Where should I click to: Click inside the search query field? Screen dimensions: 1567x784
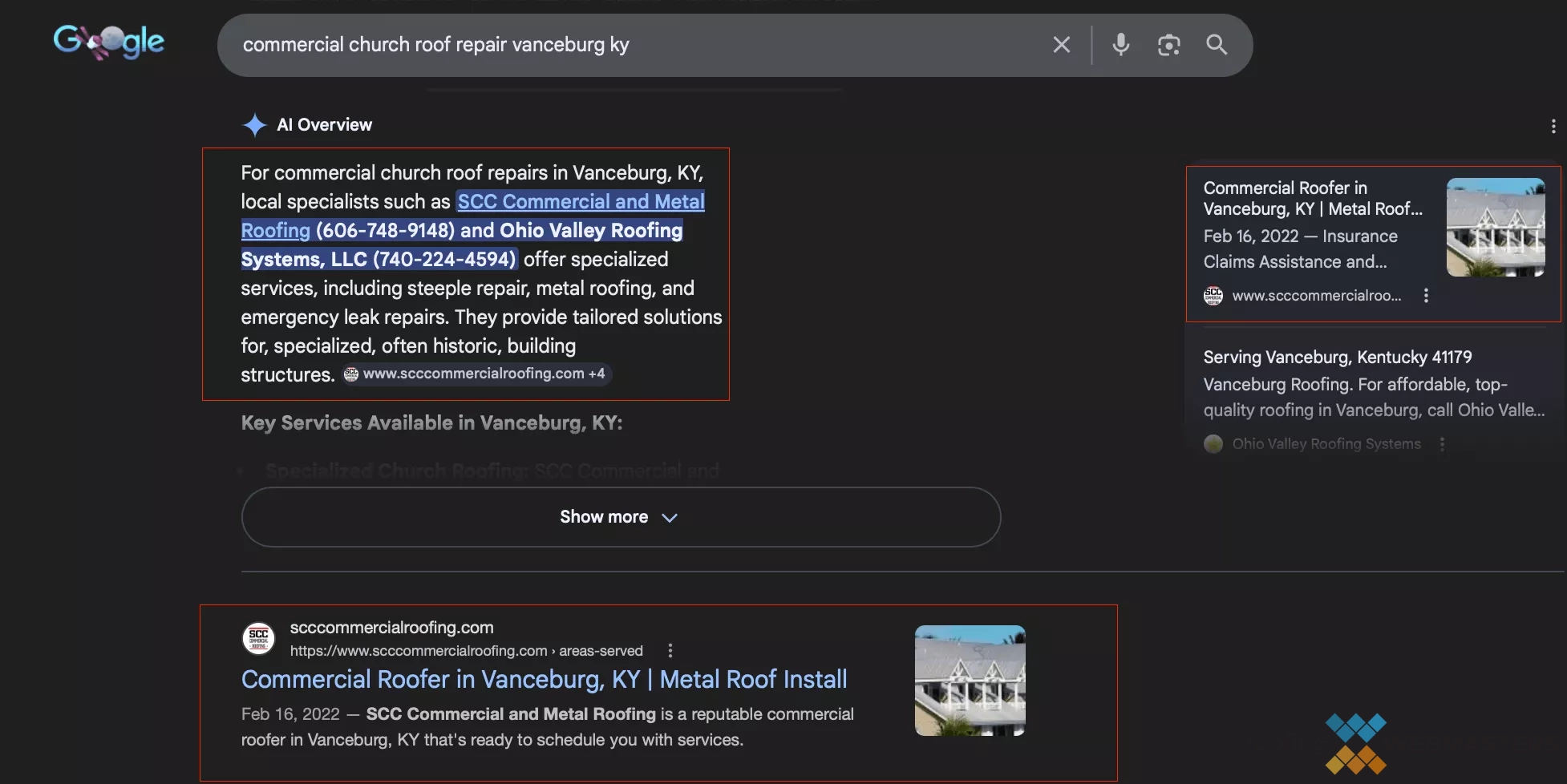coord(634,45)
